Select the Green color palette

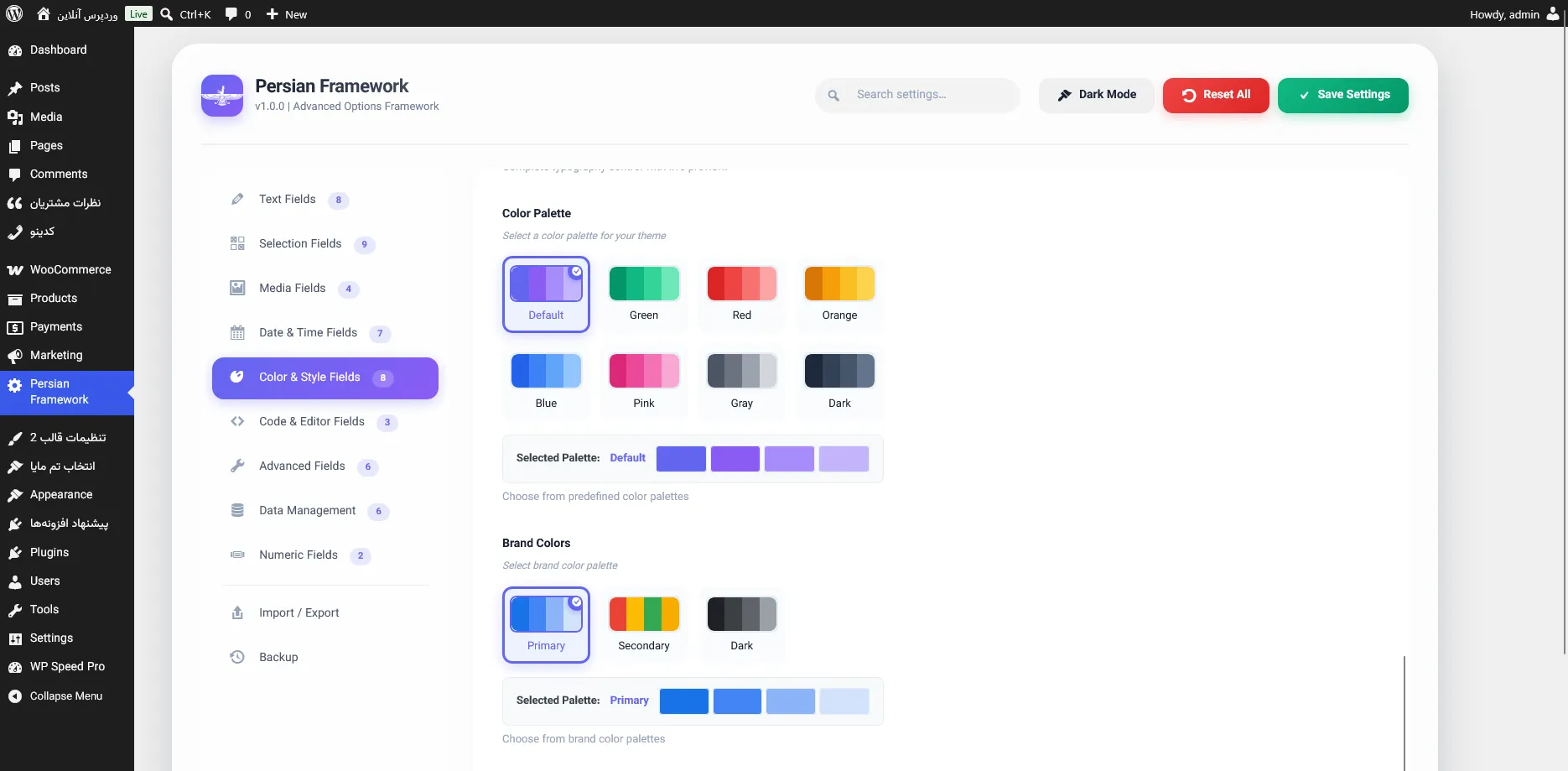644,294
